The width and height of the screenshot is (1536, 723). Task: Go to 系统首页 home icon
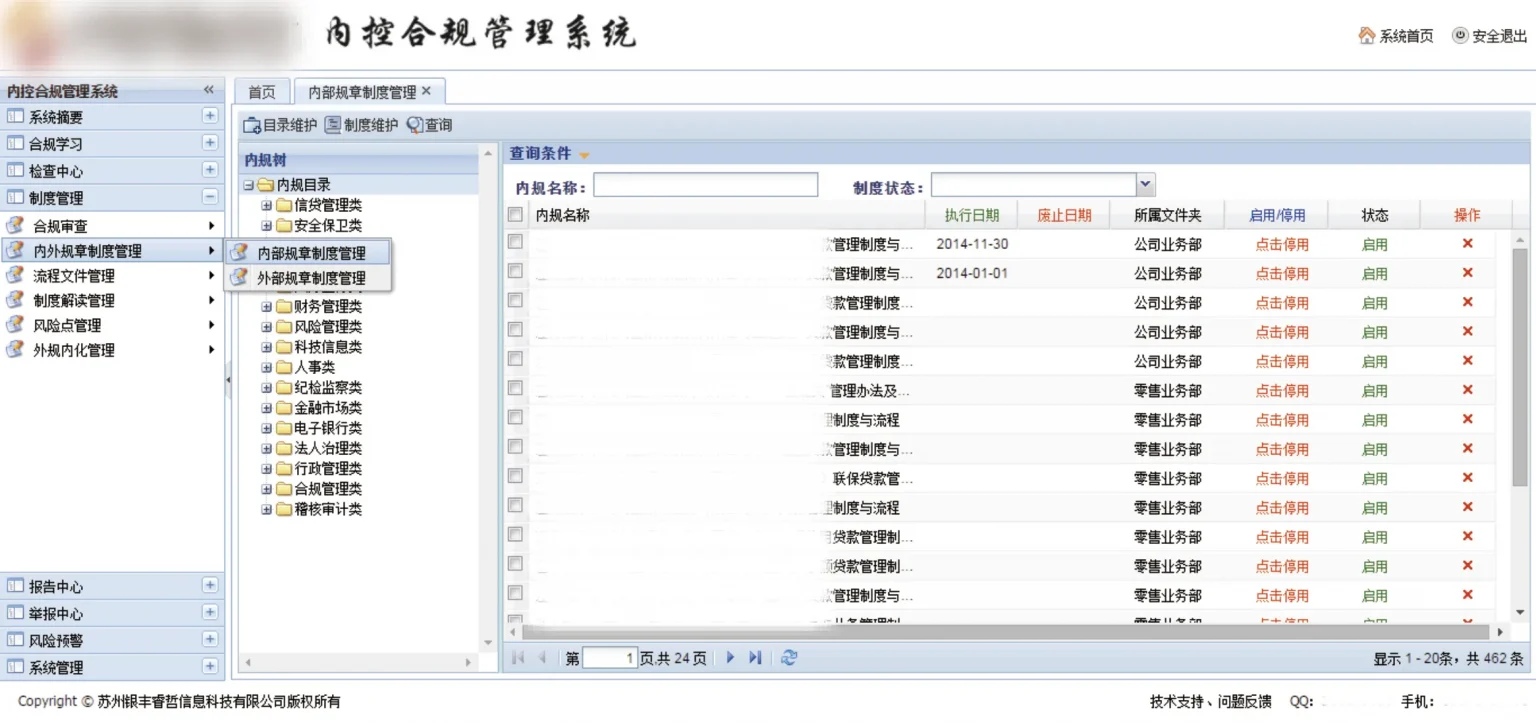click(1367, 36)
